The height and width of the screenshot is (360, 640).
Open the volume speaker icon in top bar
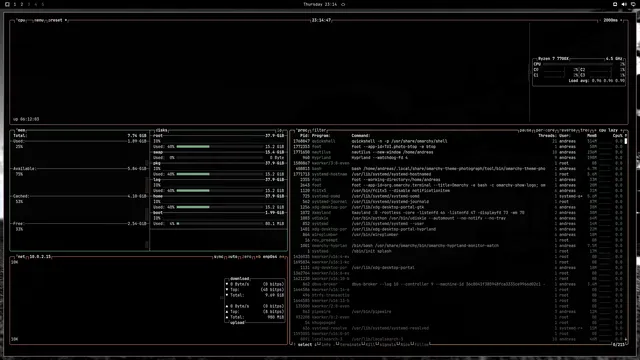coord(624,4)
